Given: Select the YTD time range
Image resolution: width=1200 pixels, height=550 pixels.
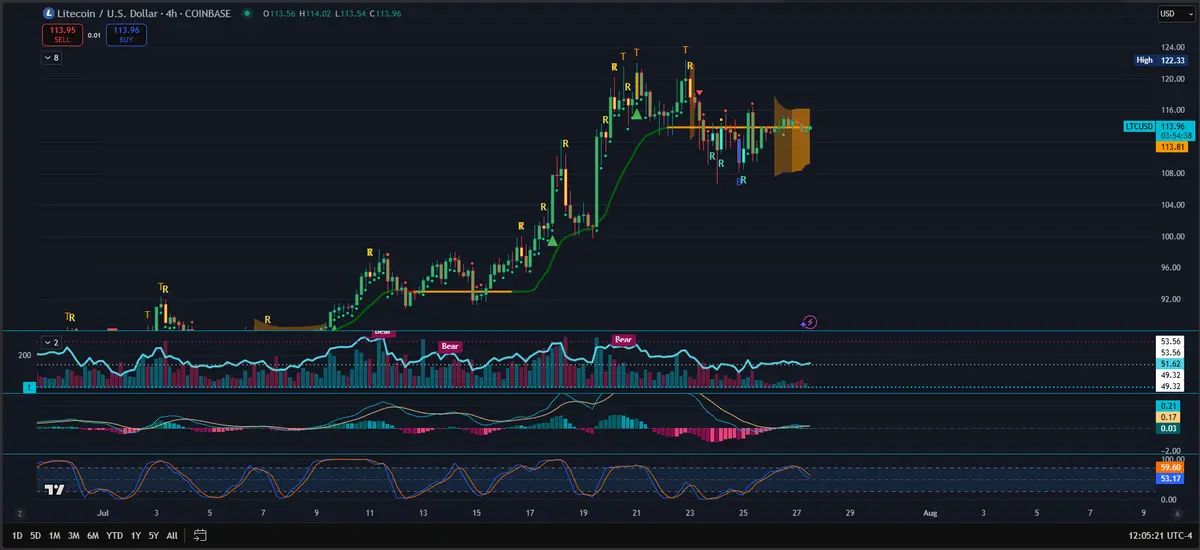Looking at the screenshot, I should click(x=115, y=535).
